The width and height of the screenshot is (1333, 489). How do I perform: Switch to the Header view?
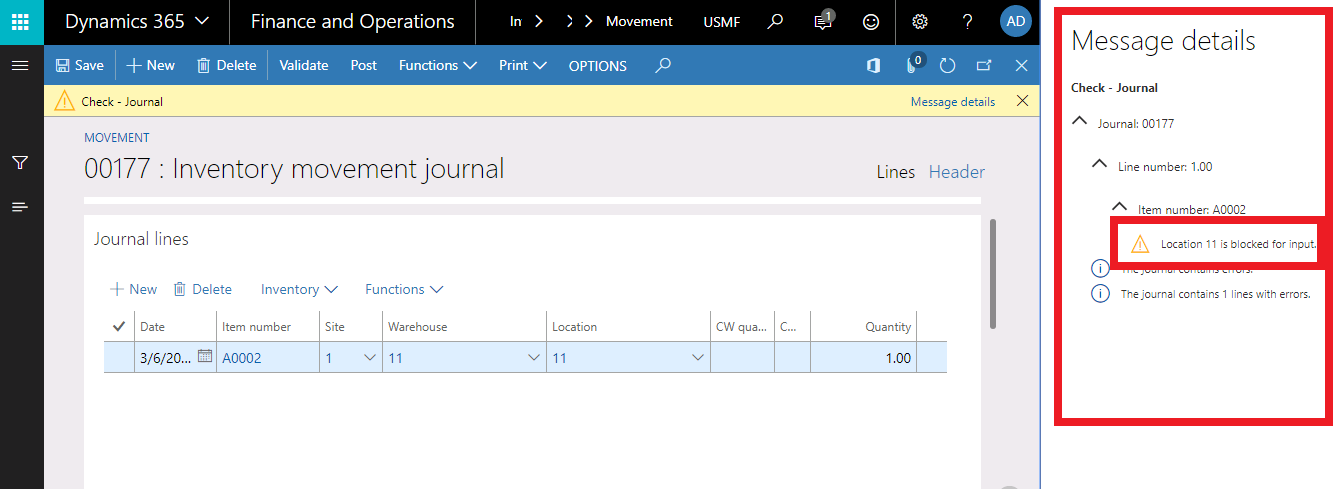pos(957,172)
